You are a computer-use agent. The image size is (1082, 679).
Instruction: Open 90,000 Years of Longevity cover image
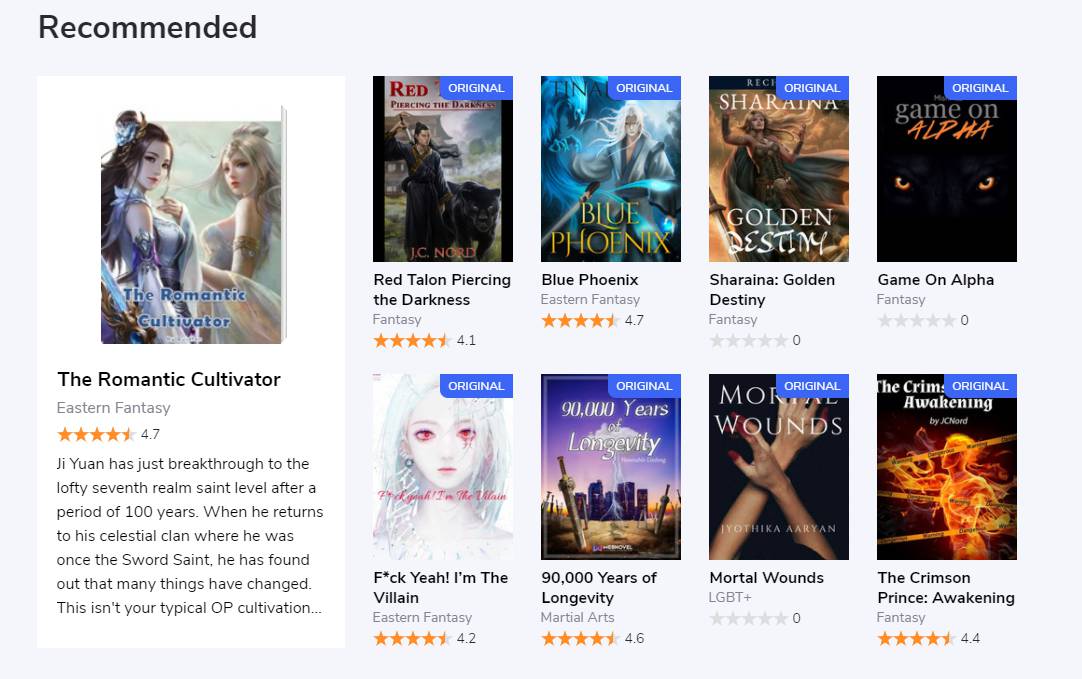pyautogui.click(x=611, y=466)
